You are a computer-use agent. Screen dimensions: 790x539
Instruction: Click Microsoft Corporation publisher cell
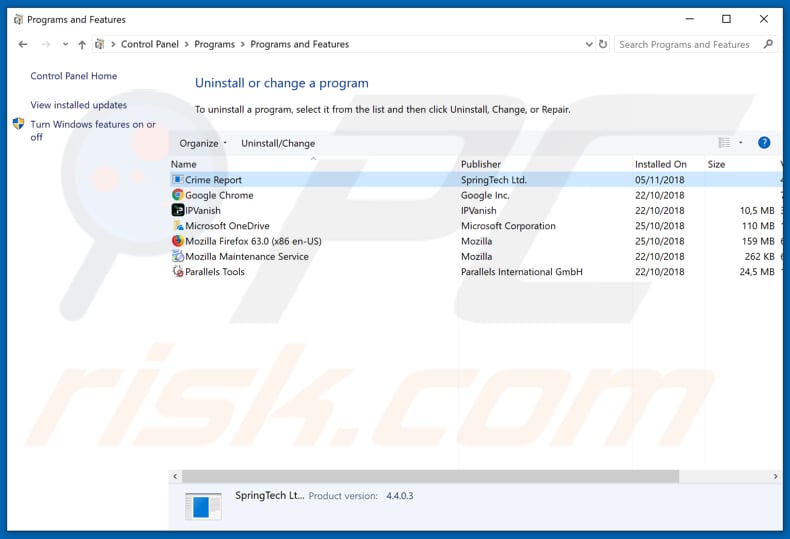click(508, 226)
